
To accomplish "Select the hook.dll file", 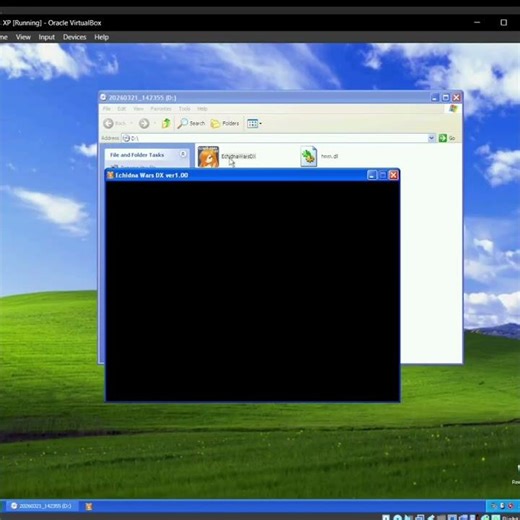I will (319, 156).
